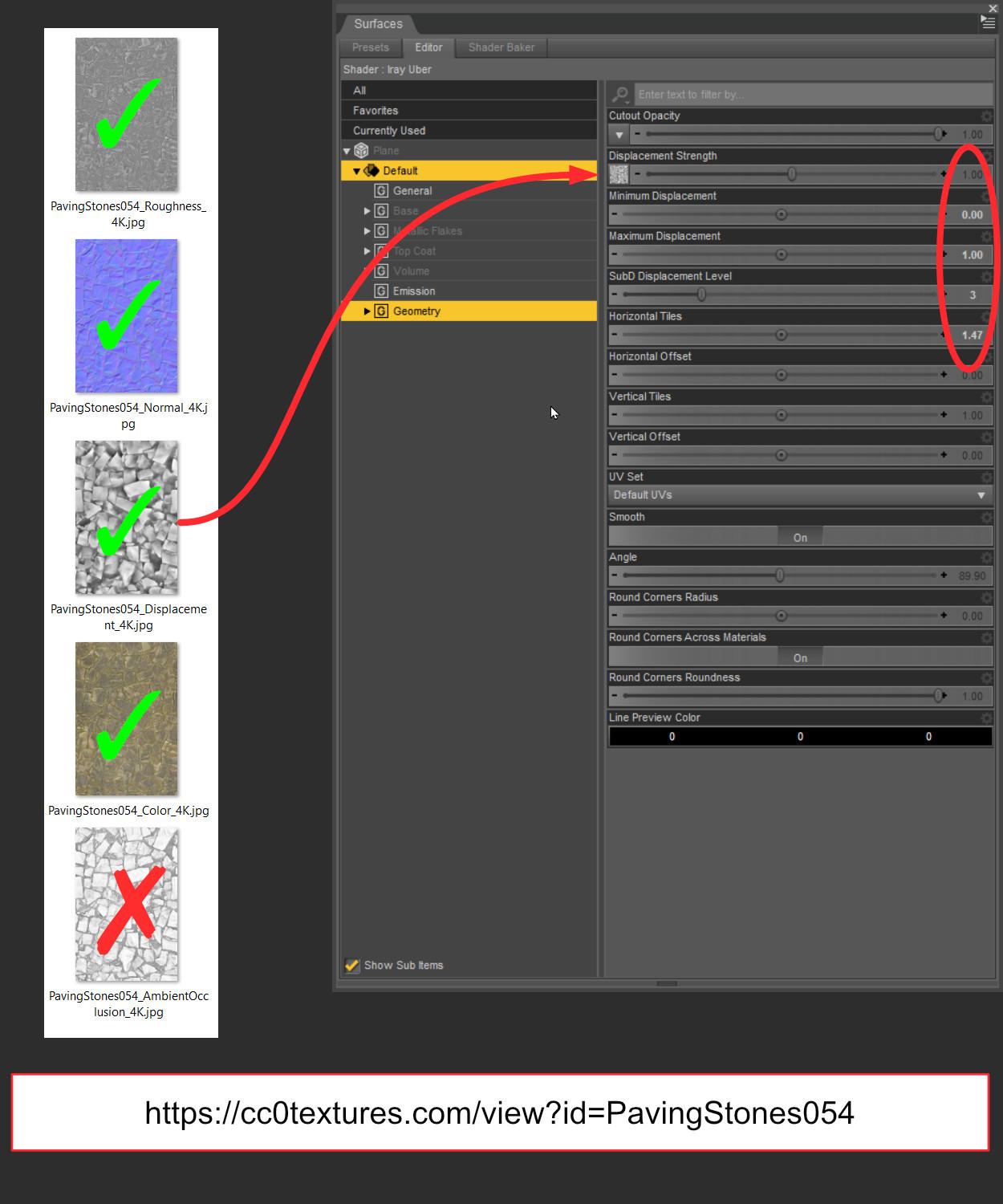
Task: Open the Line Preview Color gear icon
Action: click(987, 718)
